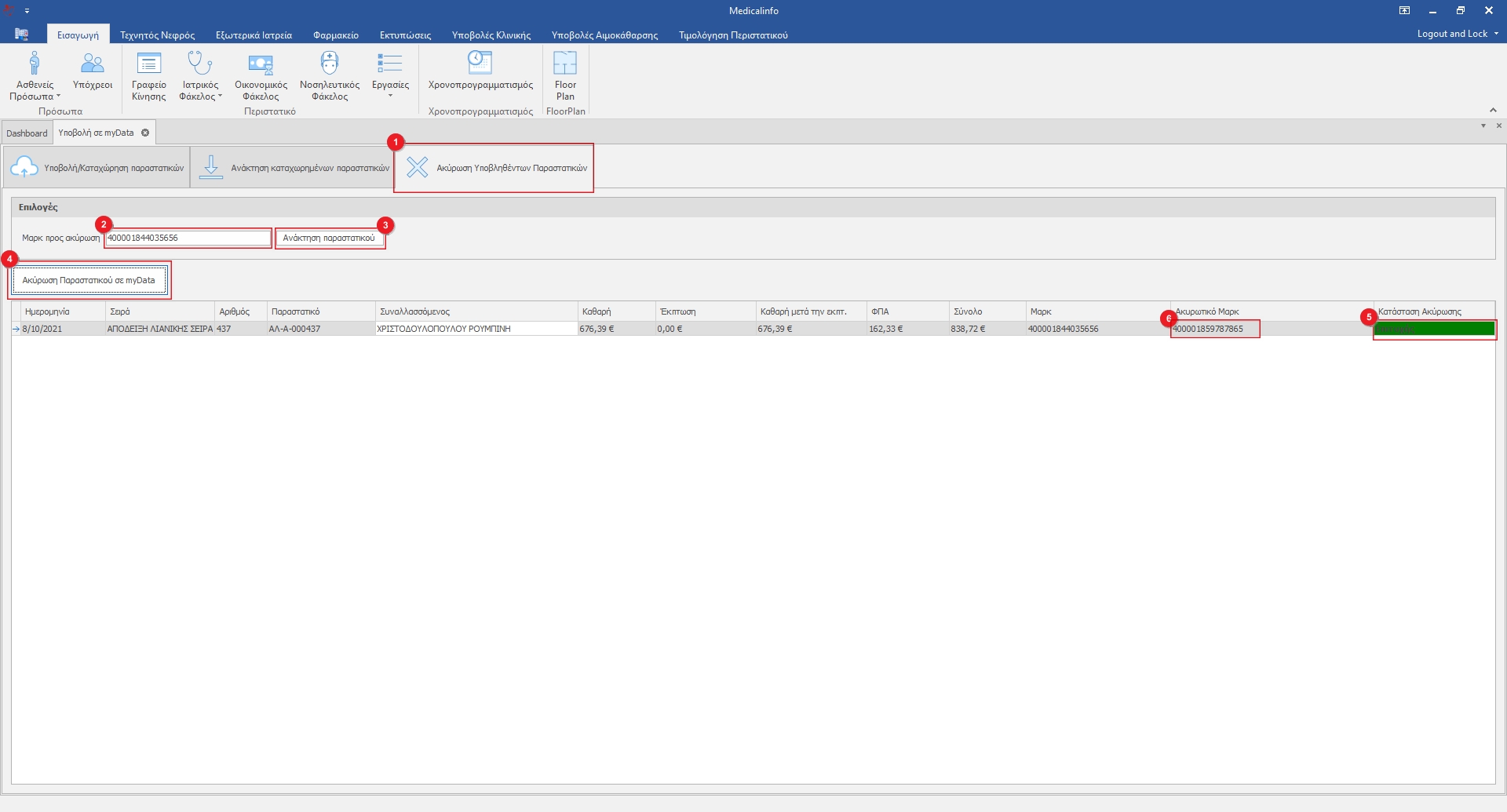Image resolution: width=1507 pixels, height=812 pixels.
Task: Open the Χρονοπρογραμματισμός scheduler icon
Action: click(480, 71)
